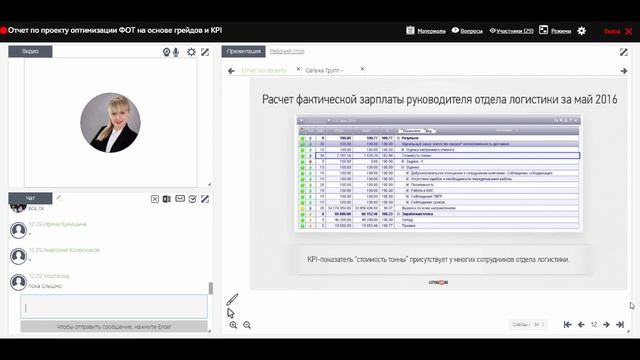This screenshot has height=360, width=640.
Task: Click the red exit cross icon
Action: coord(629,31)
